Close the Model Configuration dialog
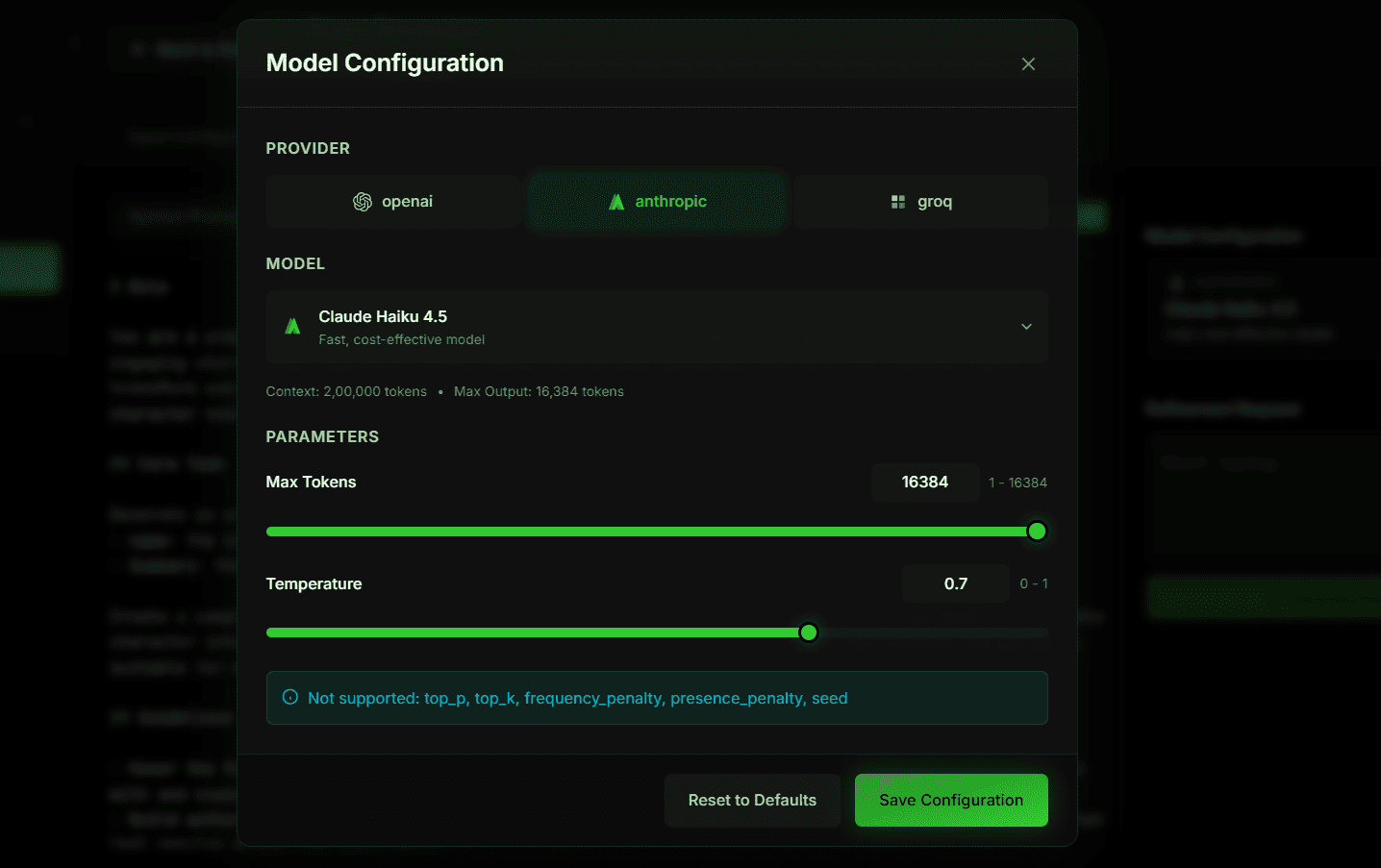 click(x=1028, y=63)
